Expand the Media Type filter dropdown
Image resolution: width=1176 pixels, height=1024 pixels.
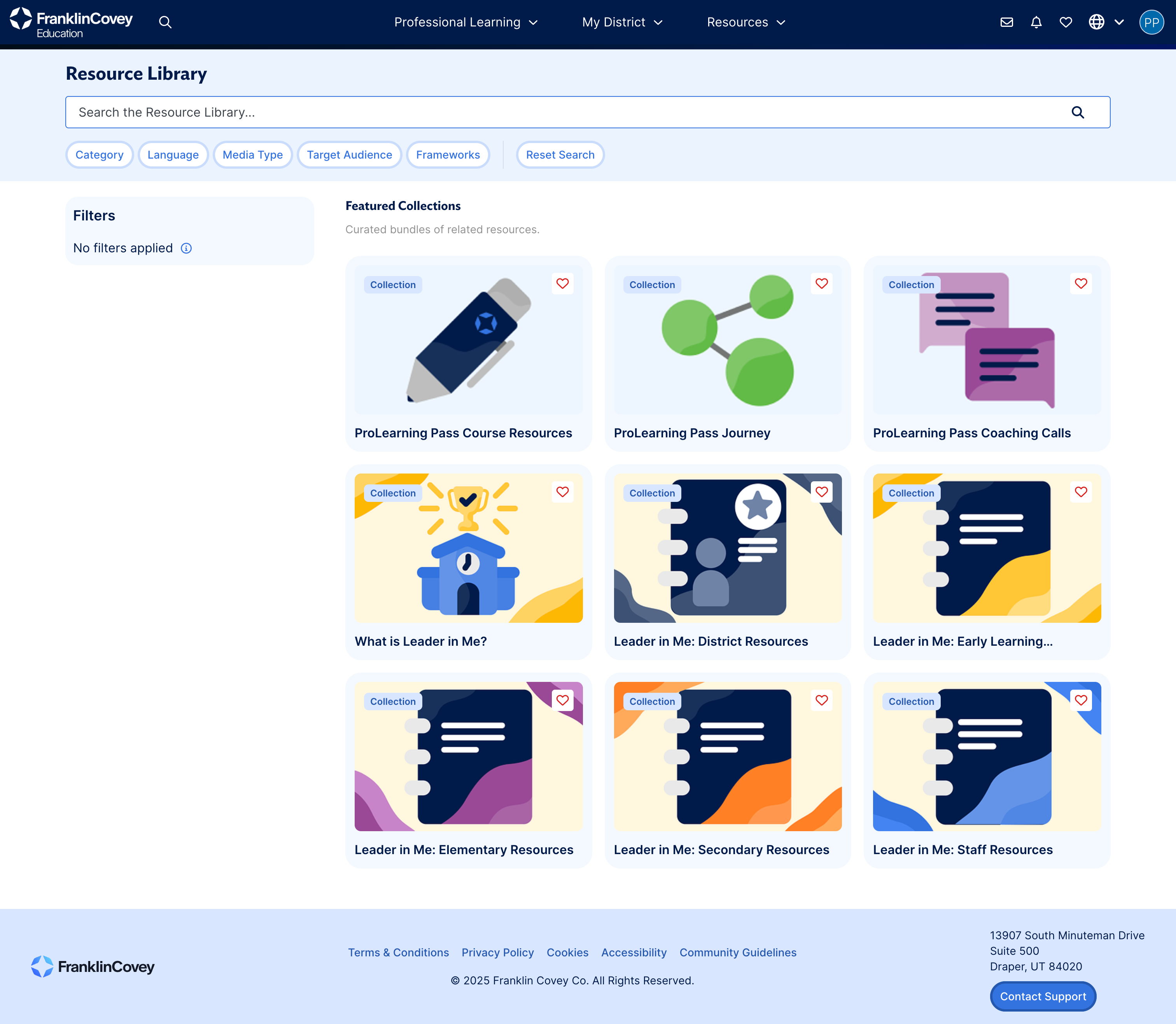pos(253,155)
